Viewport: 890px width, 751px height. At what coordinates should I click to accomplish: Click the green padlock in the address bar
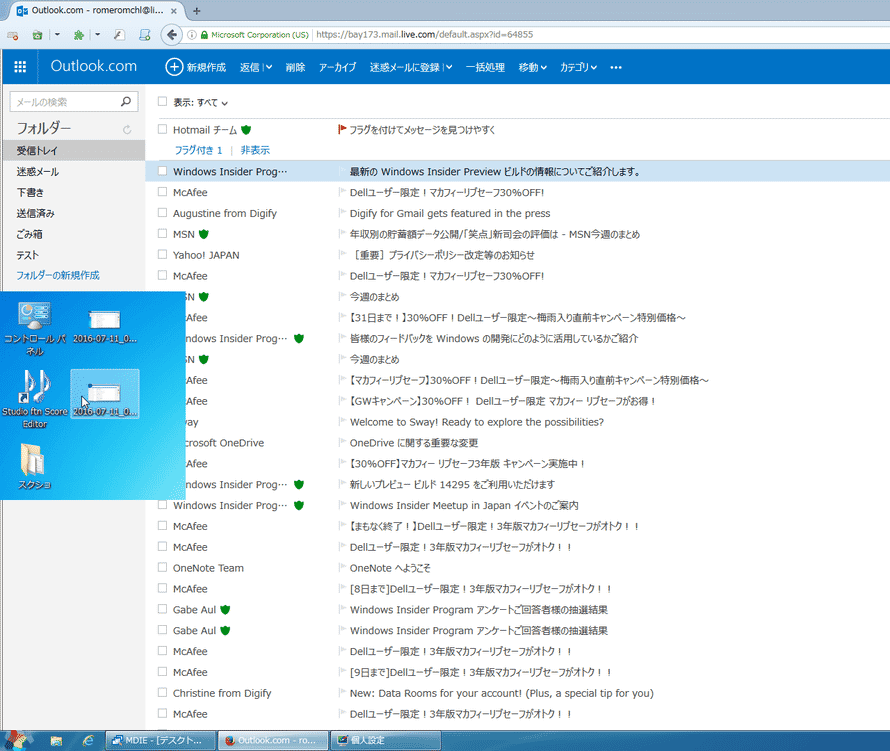click(204, 35)
